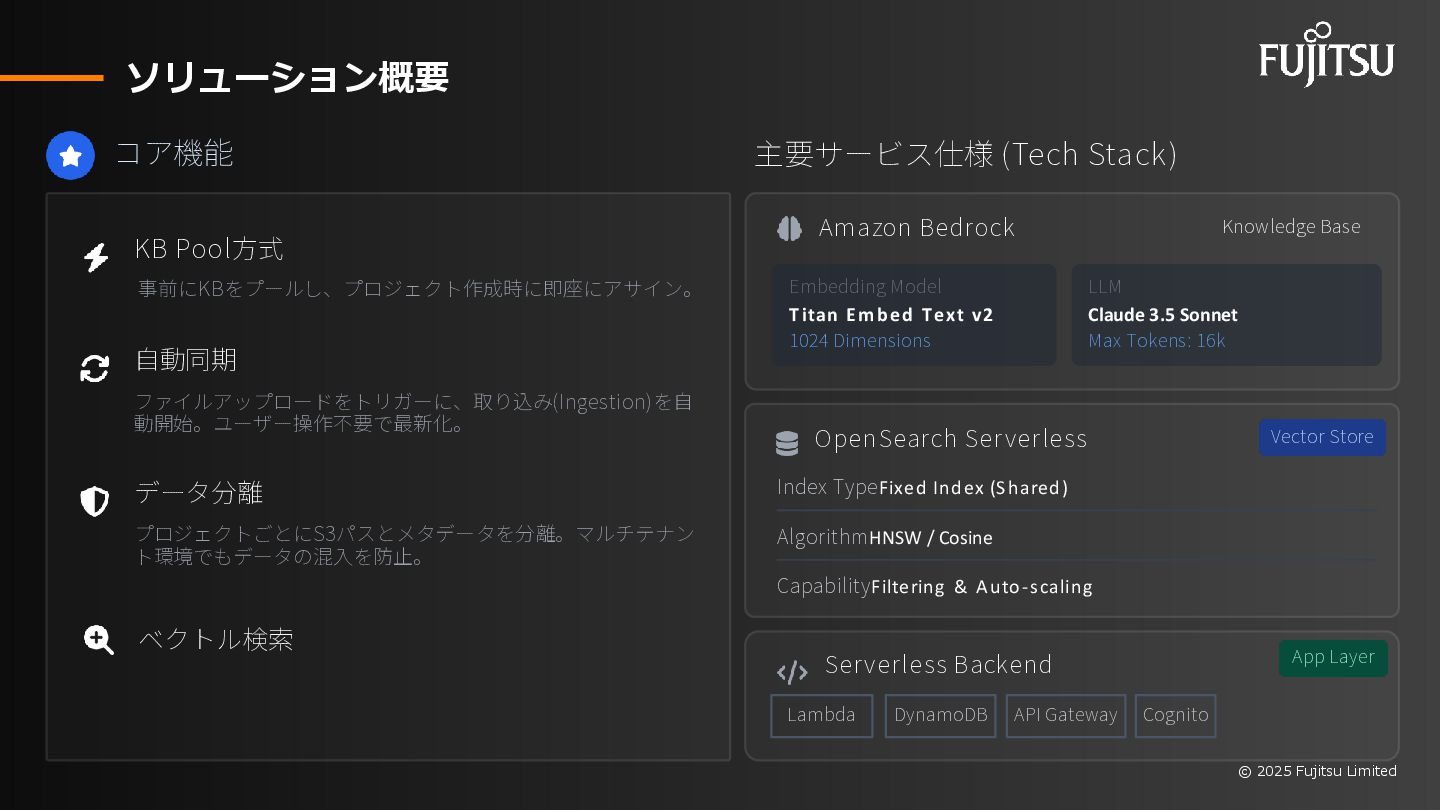Click the Titan Embed Text v2 card
The image size is (1440, 810).
(x=914, y=314)
